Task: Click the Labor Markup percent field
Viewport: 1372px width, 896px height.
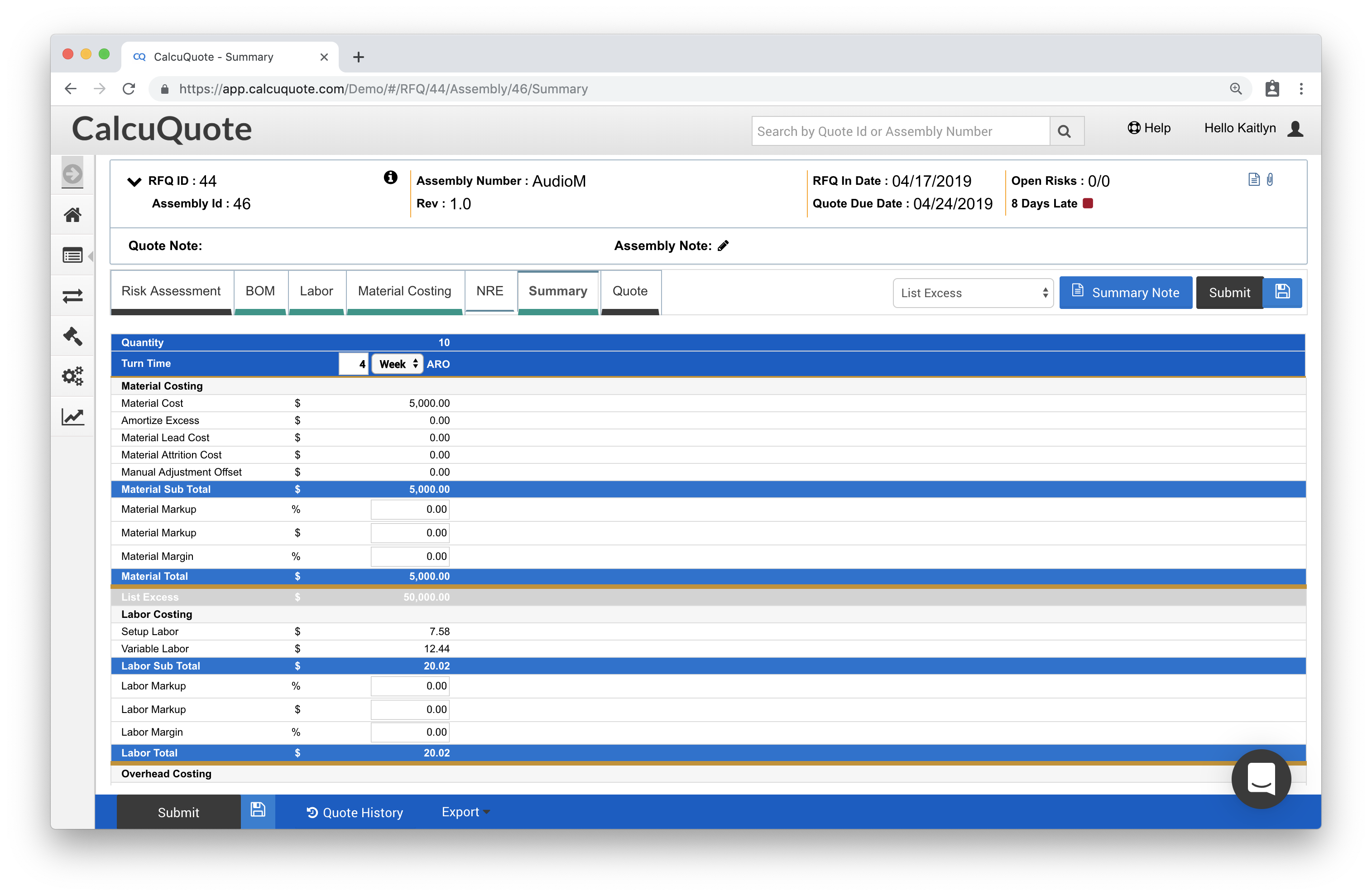Action: tap(410, 686)
